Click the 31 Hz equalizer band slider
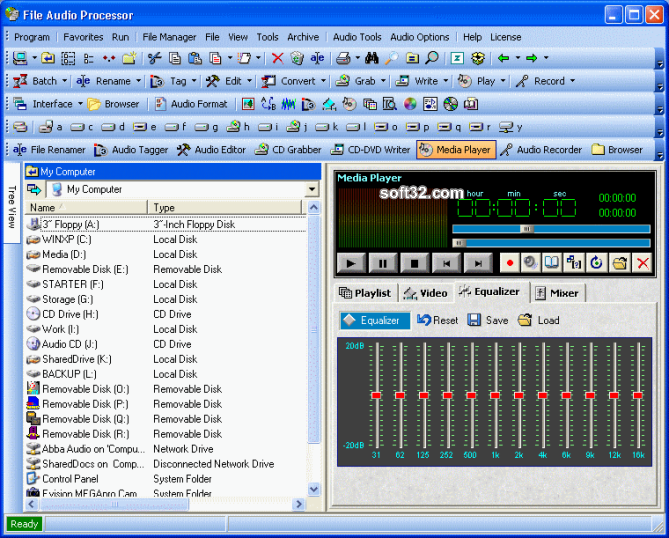The height and width of the screenshot is (538, 669). click(x=376, y=395)
